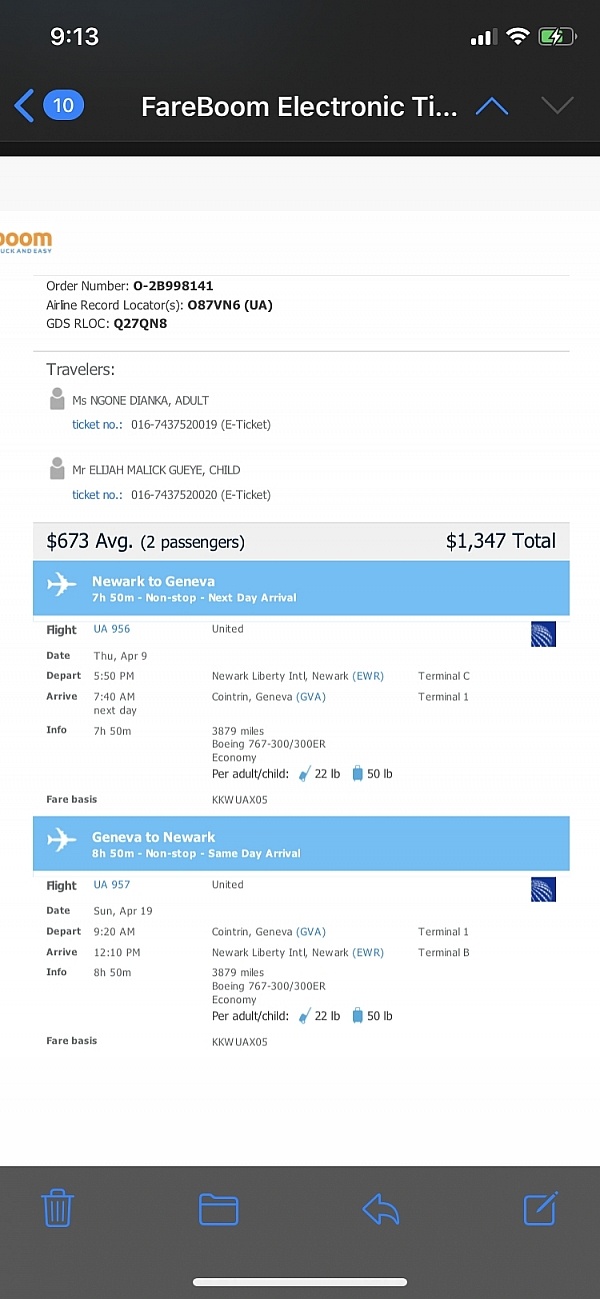The width and height of the screenshot is (600, 1299).
Task: Go to next message with down chevron
Action: pyautogui.click(x=557, y=106)
